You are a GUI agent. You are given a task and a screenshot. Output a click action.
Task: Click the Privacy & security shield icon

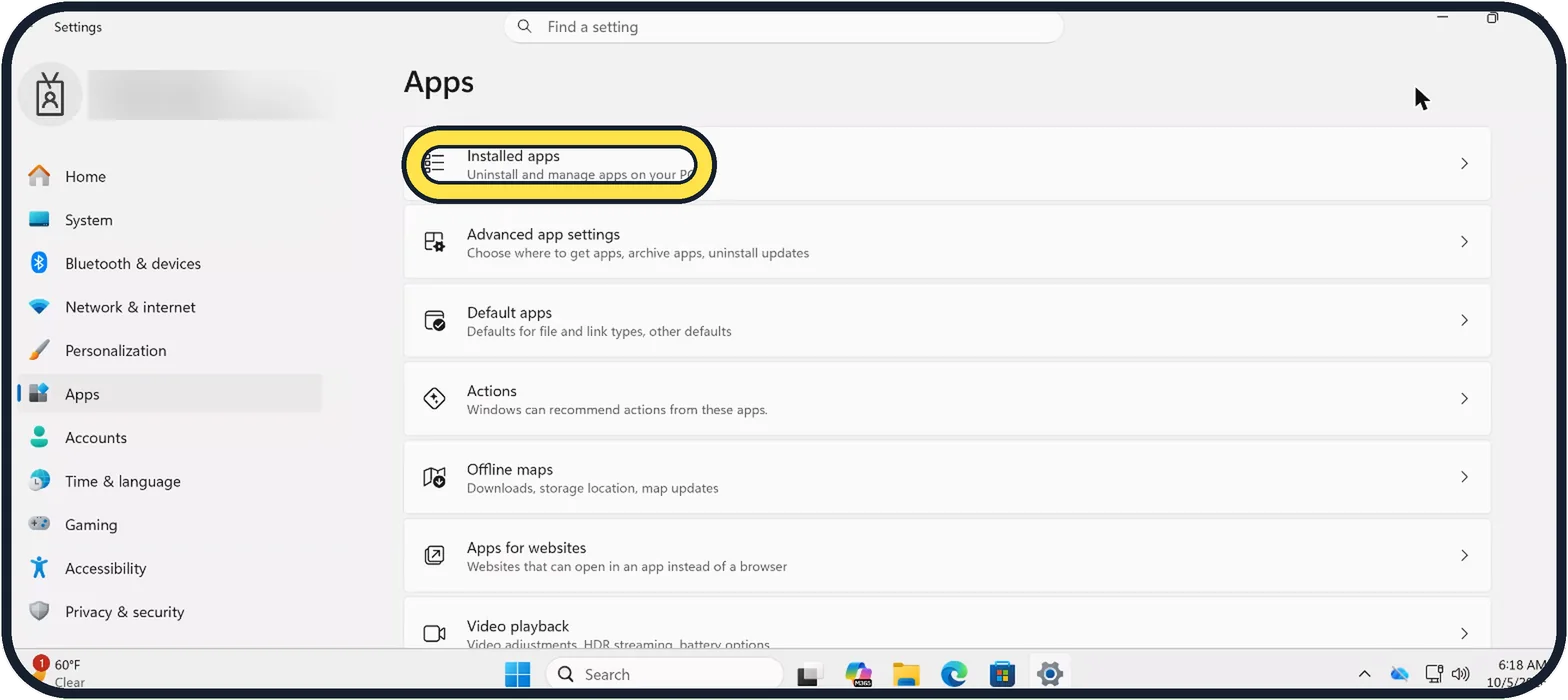(x=39, y=611)
